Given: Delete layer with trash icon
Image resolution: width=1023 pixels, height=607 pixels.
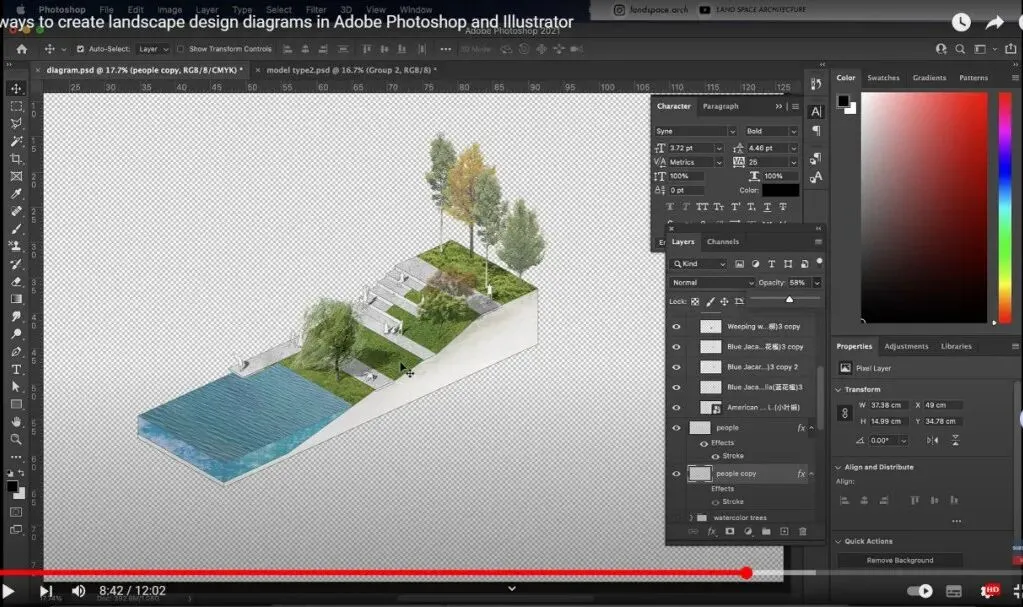Looking at the screenshot, I should pos(802,531).
